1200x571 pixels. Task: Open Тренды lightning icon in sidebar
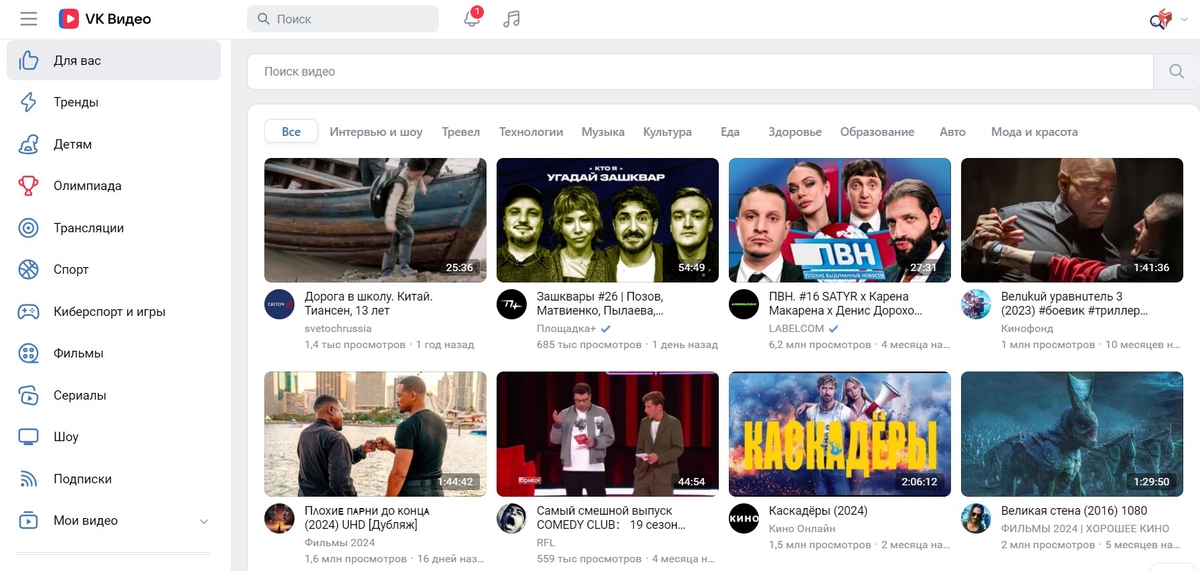pos(30,102)
